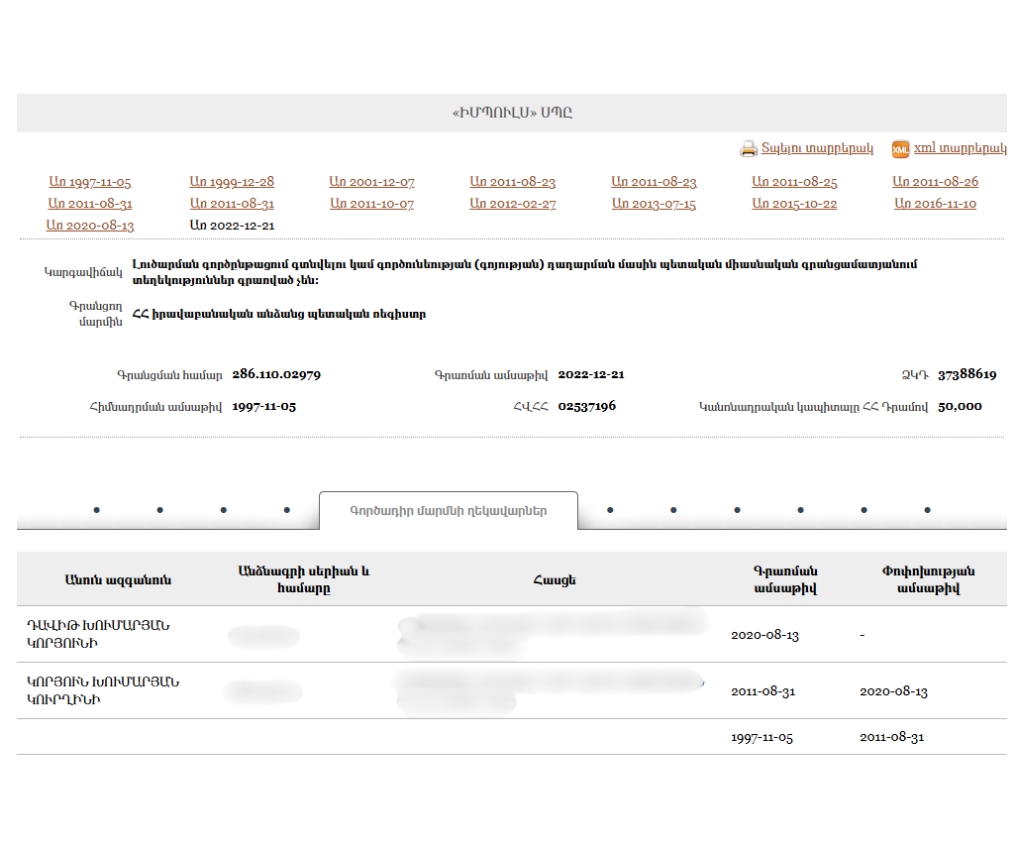Screen dimensions: 1015x858
Task: Open the 2016-11-10 version link
Action: point(935,204)
